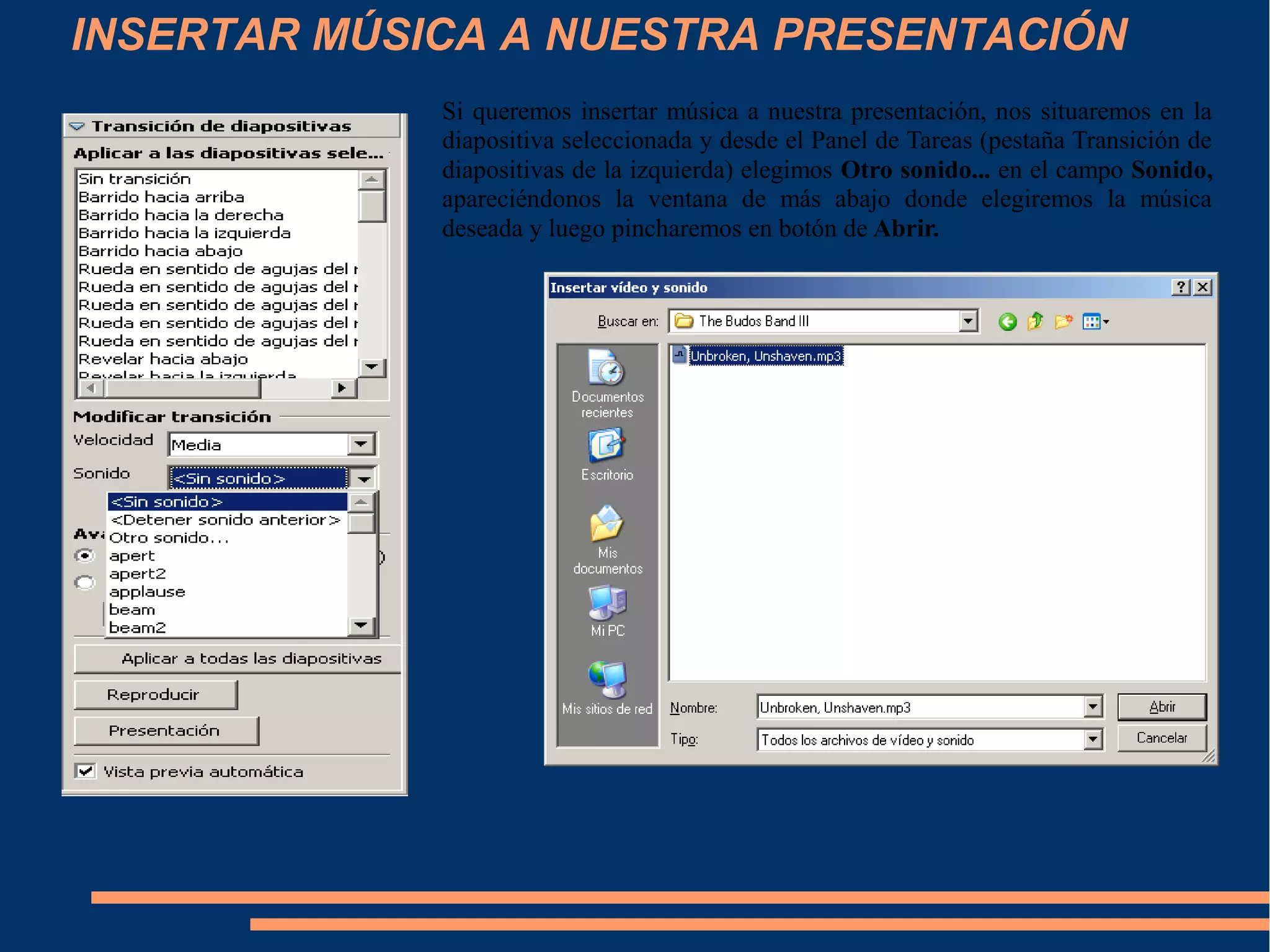Image resolution: width=1270 pixels, height=952 pixels.
Task: Open Documentos recientes in the places bar
Action: point(607,384)
